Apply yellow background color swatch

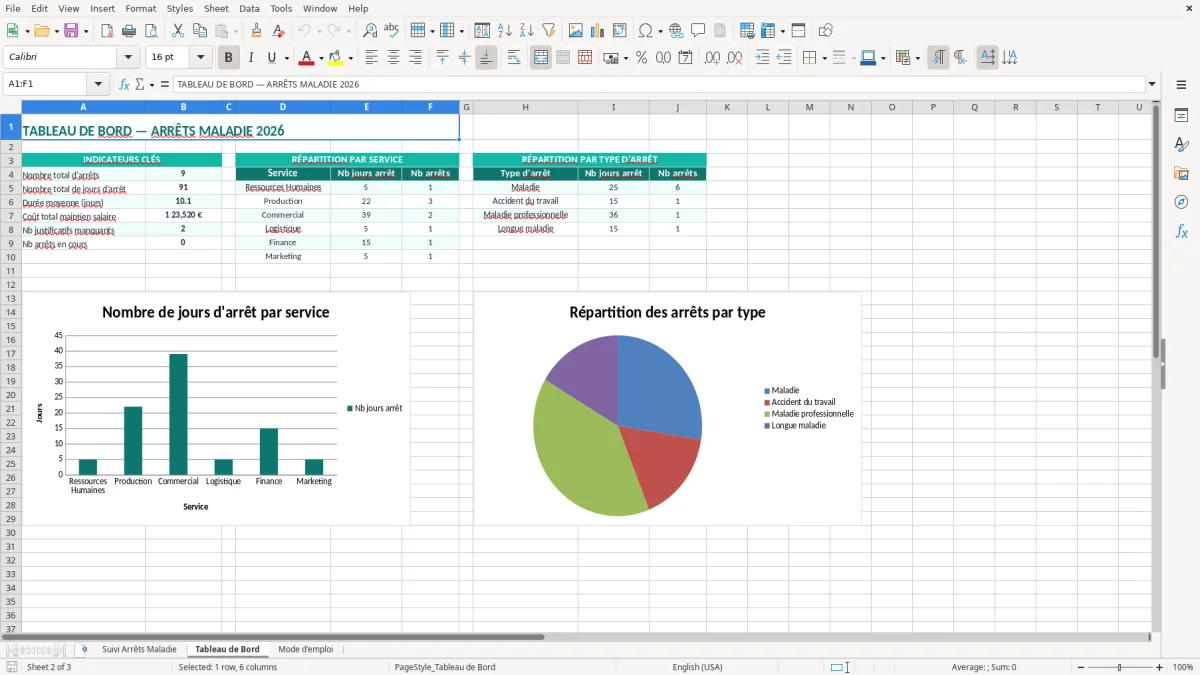pos(336,58)
